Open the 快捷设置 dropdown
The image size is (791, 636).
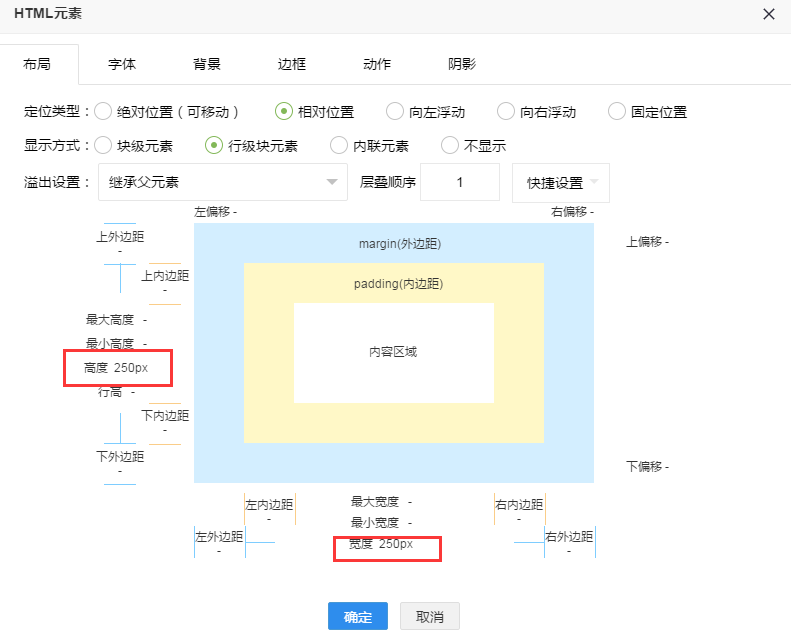[560, 183]
